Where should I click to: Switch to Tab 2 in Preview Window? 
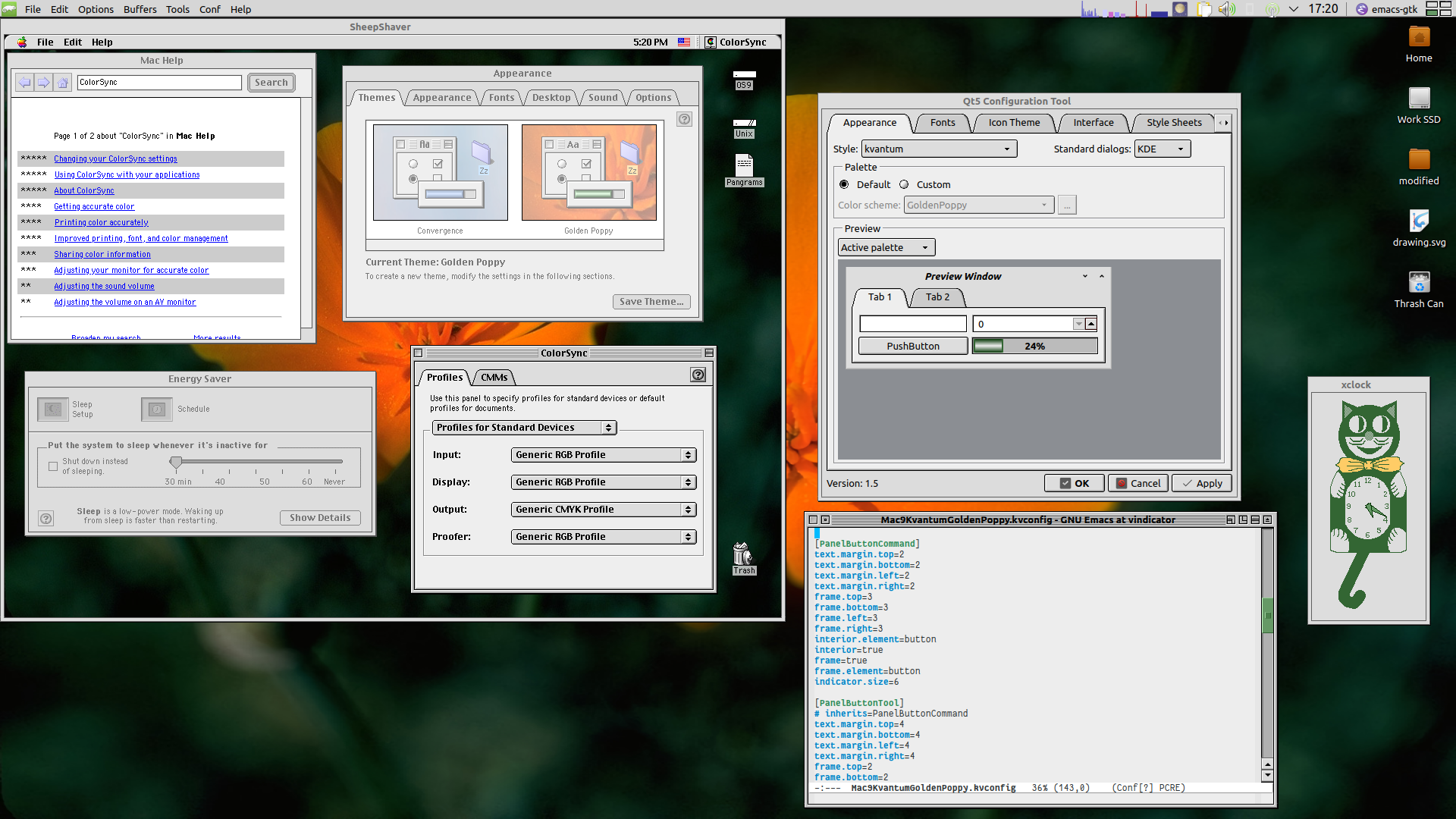pos(937,297)
